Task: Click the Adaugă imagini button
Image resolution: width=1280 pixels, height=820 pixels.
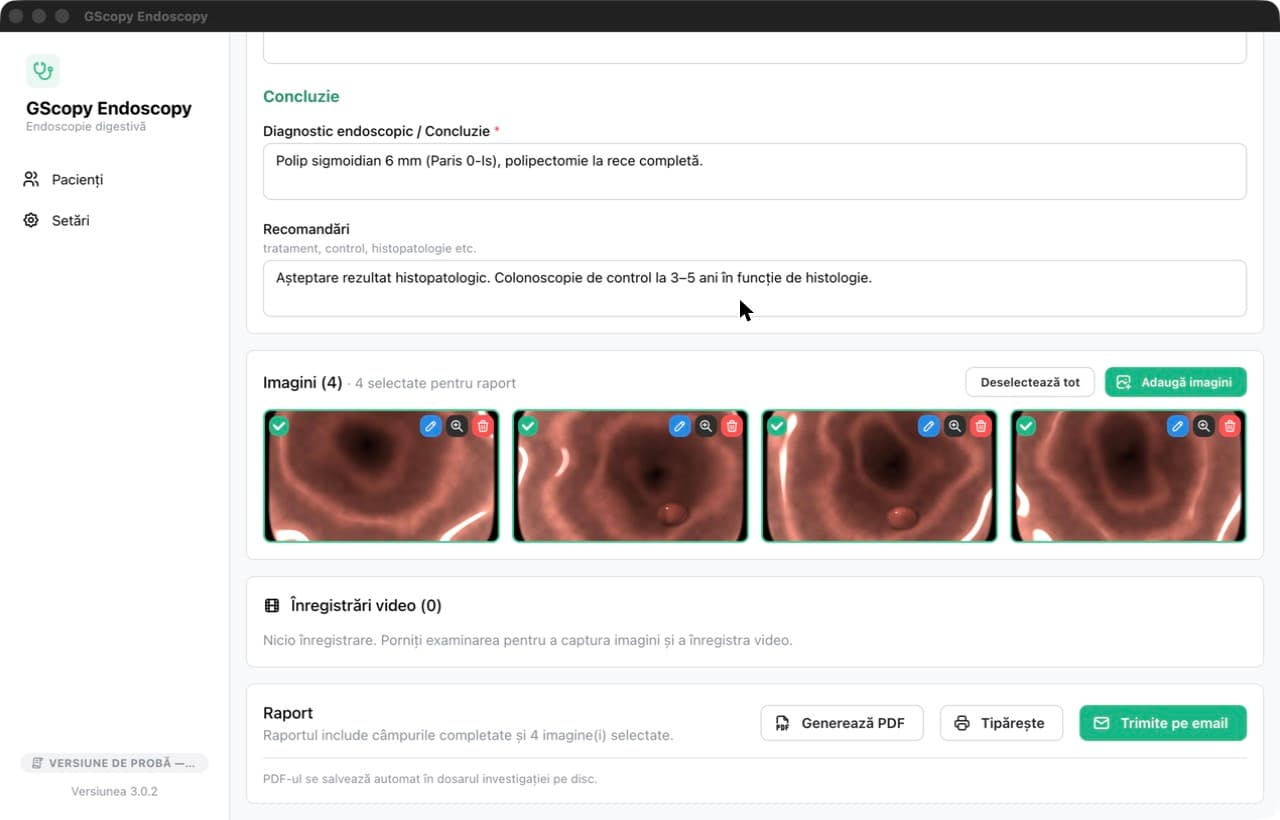Action: coord(1176,382)
